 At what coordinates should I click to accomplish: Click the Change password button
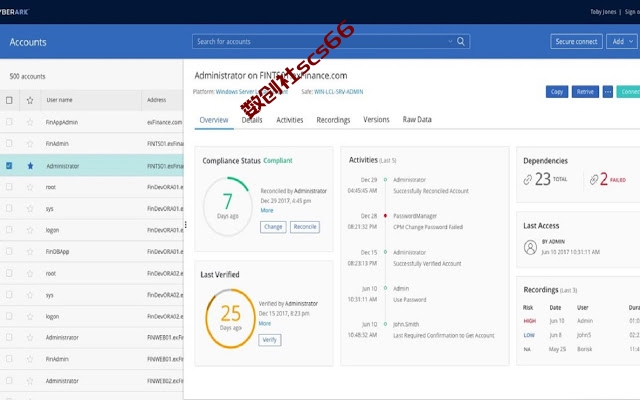(273, 227)
